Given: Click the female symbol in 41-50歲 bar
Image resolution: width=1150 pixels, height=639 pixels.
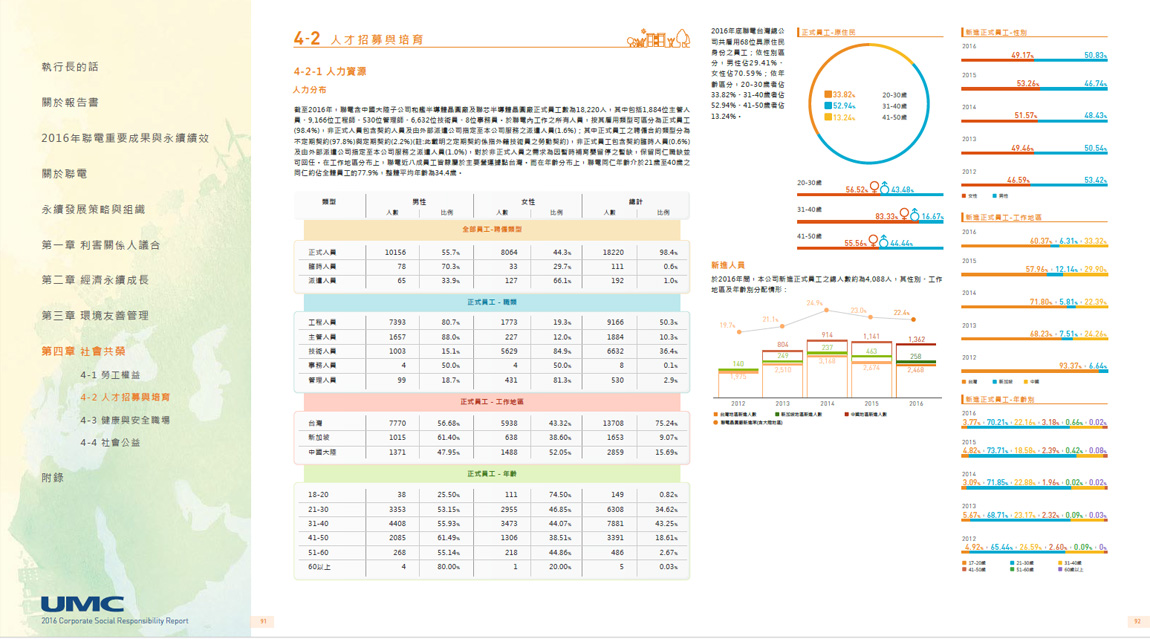Looking at the screenshot, I should pyautogui.click(x=872, y=242).
